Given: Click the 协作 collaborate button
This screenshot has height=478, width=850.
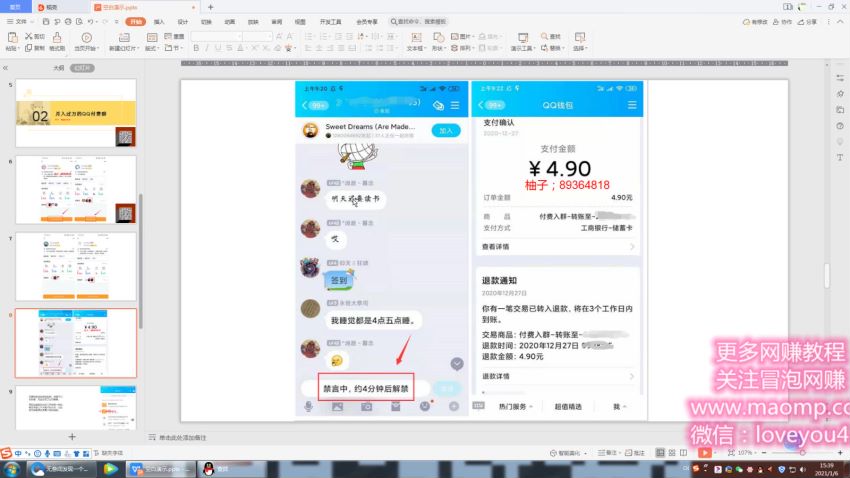Looking at the screenshot, I should pyautogui.click(x=782, y=22).
